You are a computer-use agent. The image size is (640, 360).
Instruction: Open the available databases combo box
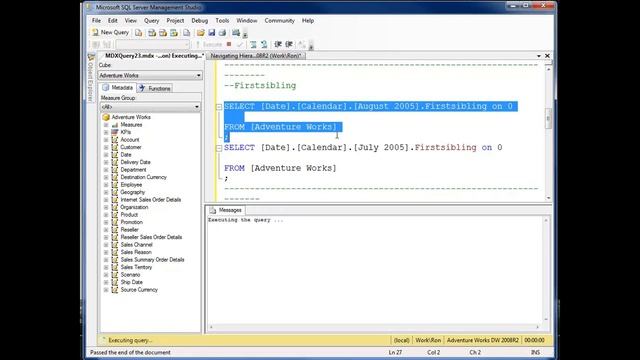tap(153, 44)
